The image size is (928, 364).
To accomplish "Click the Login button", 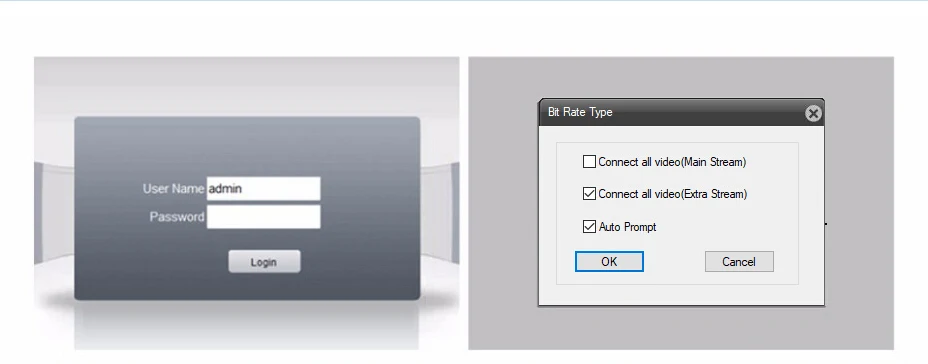I will click(x=264, y=262).
